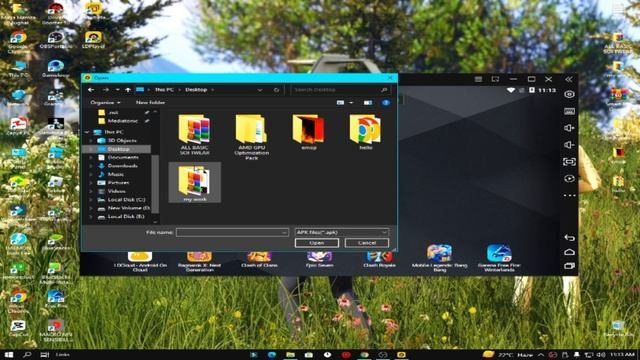640x360 pixels.
Task: Click the navigation pane scrollbar
Action: 155,184
